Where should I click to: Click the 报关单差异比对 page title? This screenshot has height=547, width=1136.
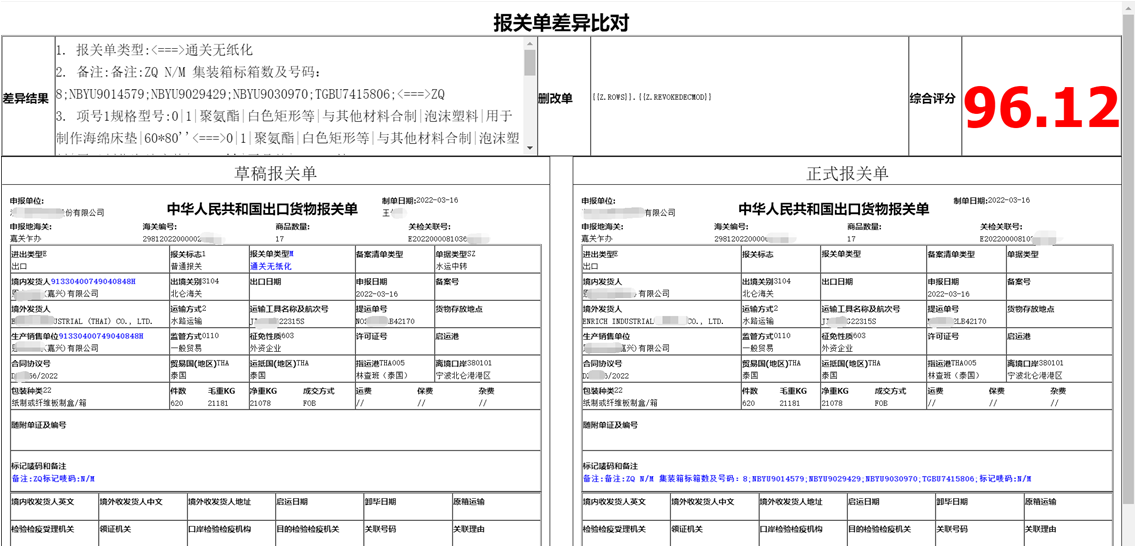561,22
